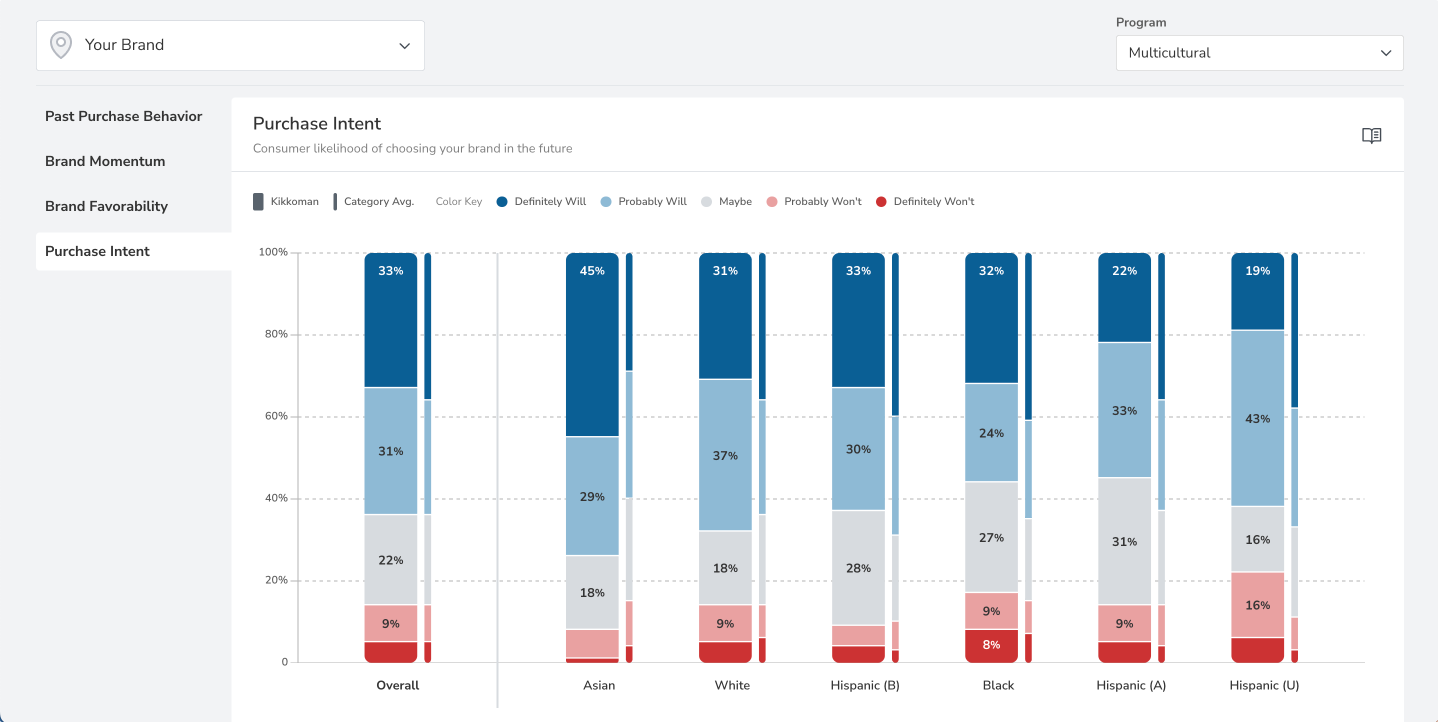1438x722 pixels.
Task: Expand the Program Multicultural dropdown
Action: tap(1259, 53)
